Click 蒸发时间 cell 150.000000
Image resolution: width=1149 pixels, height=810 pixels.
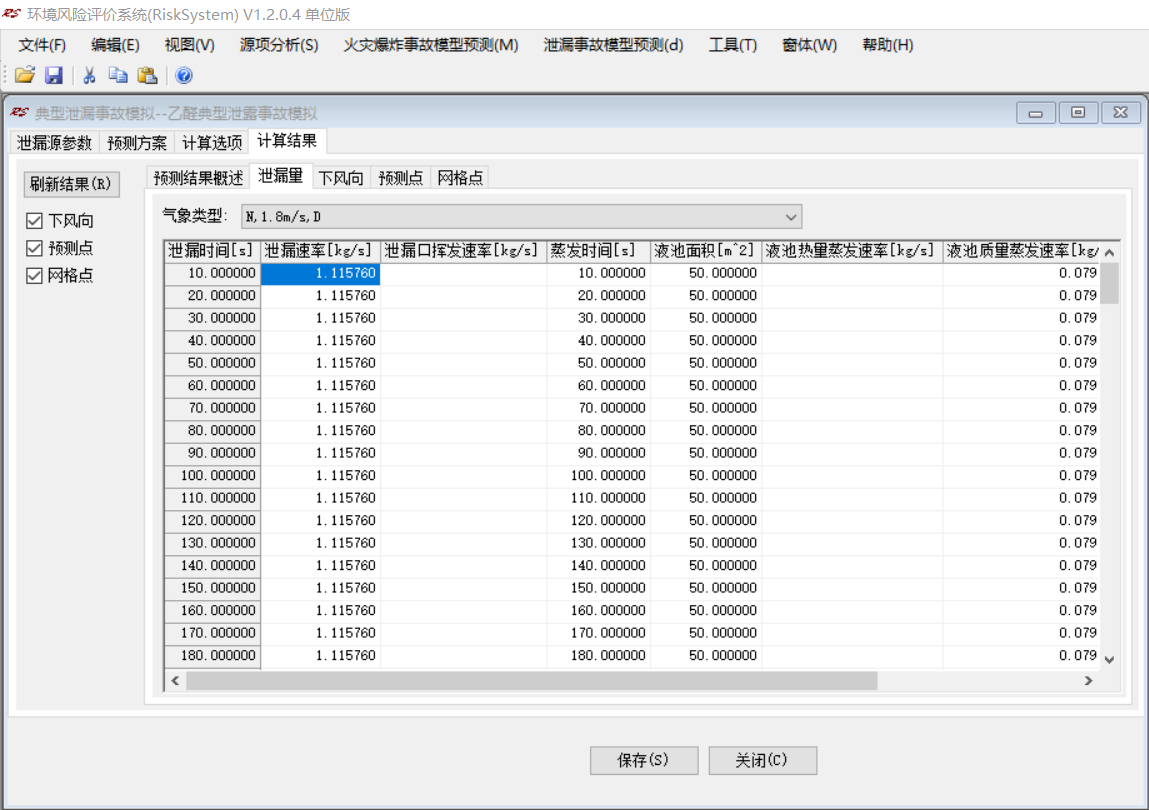598,588
